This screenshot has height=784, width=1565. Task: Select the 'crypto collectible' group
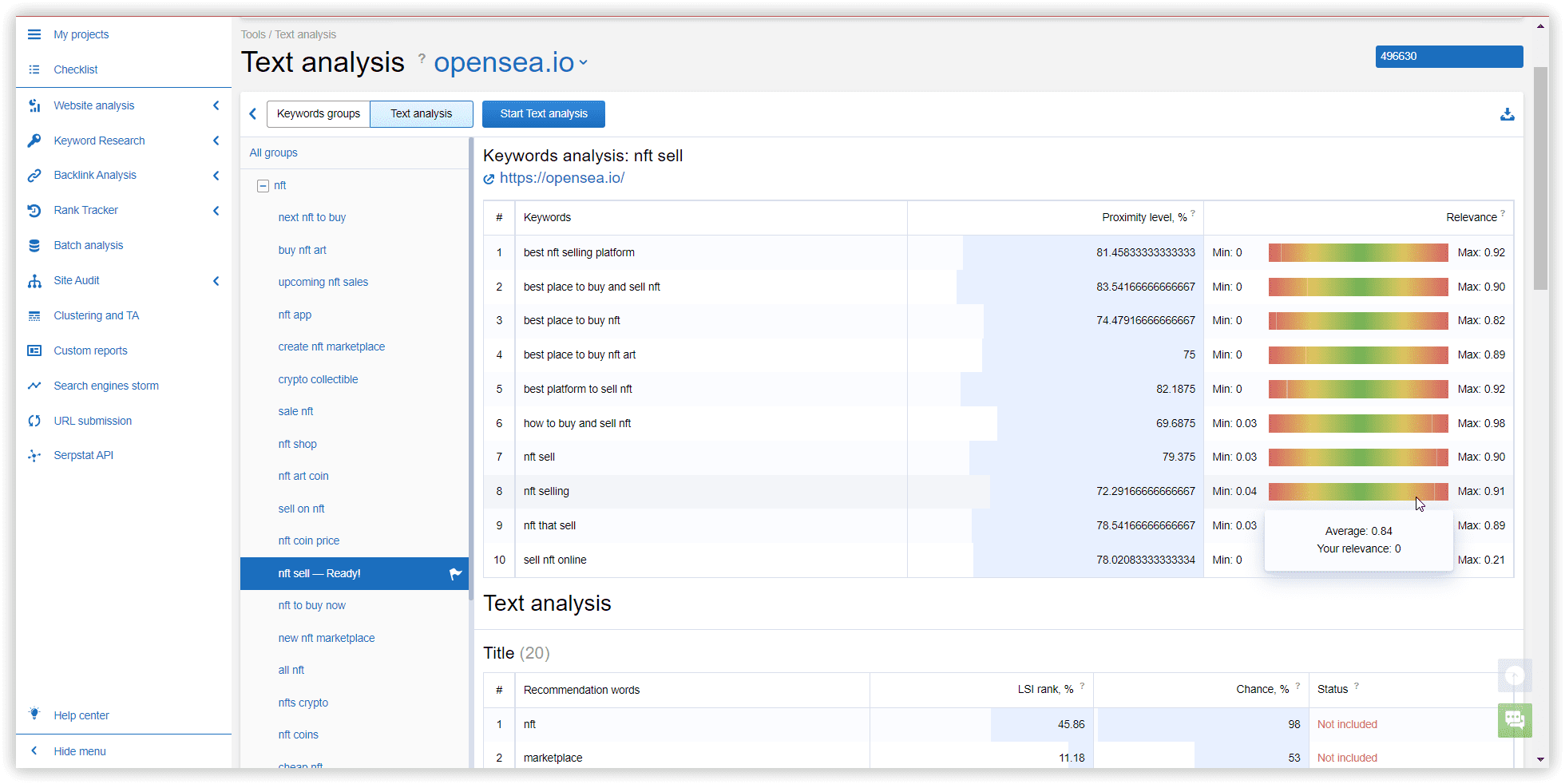point(318,379)
